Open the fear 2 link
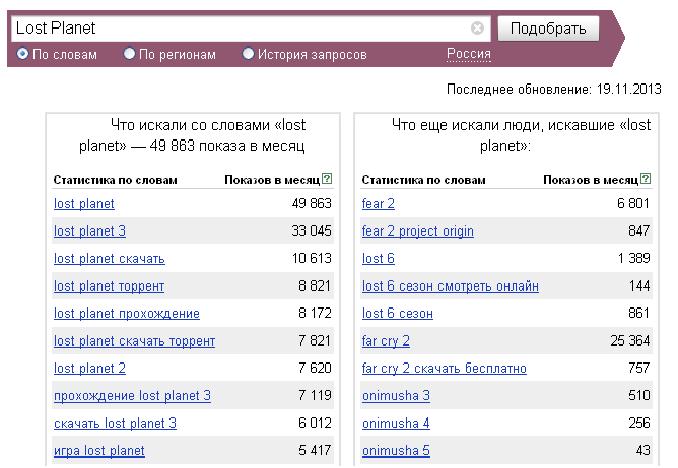The height and width of the screenshot is (468, 678). tap(378, 203)
